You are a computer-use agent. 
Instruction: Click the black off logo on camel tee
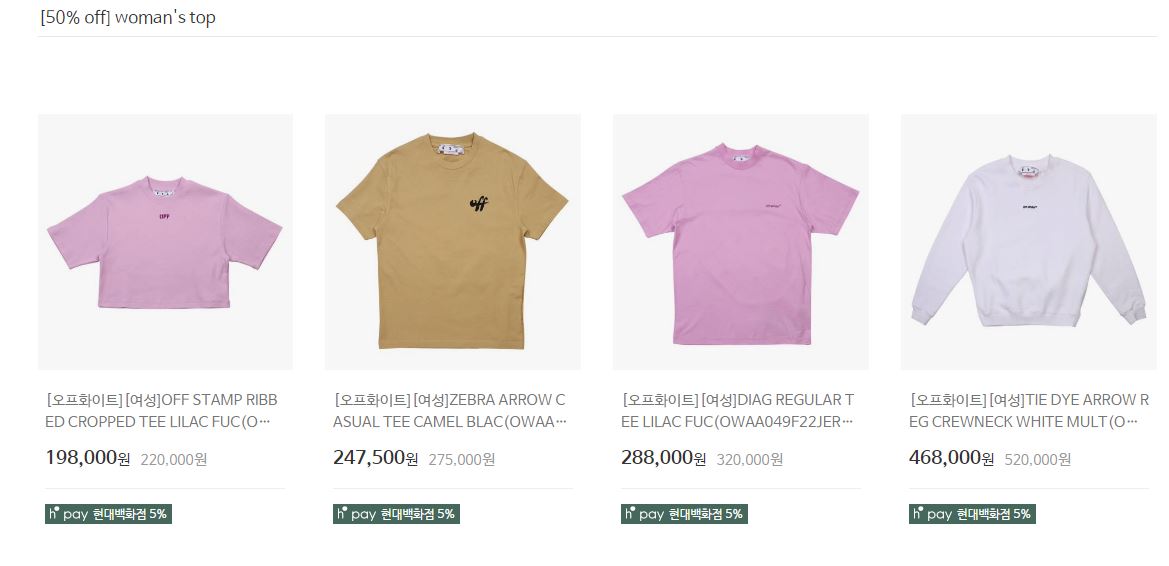pyautogui.click(x=479, y=204)
